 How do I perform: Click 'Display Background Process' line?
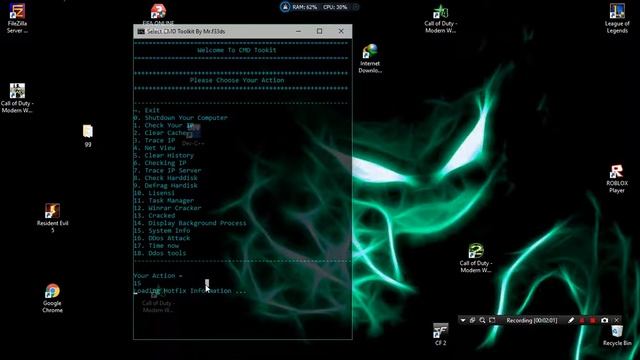[x=190, y=223]
